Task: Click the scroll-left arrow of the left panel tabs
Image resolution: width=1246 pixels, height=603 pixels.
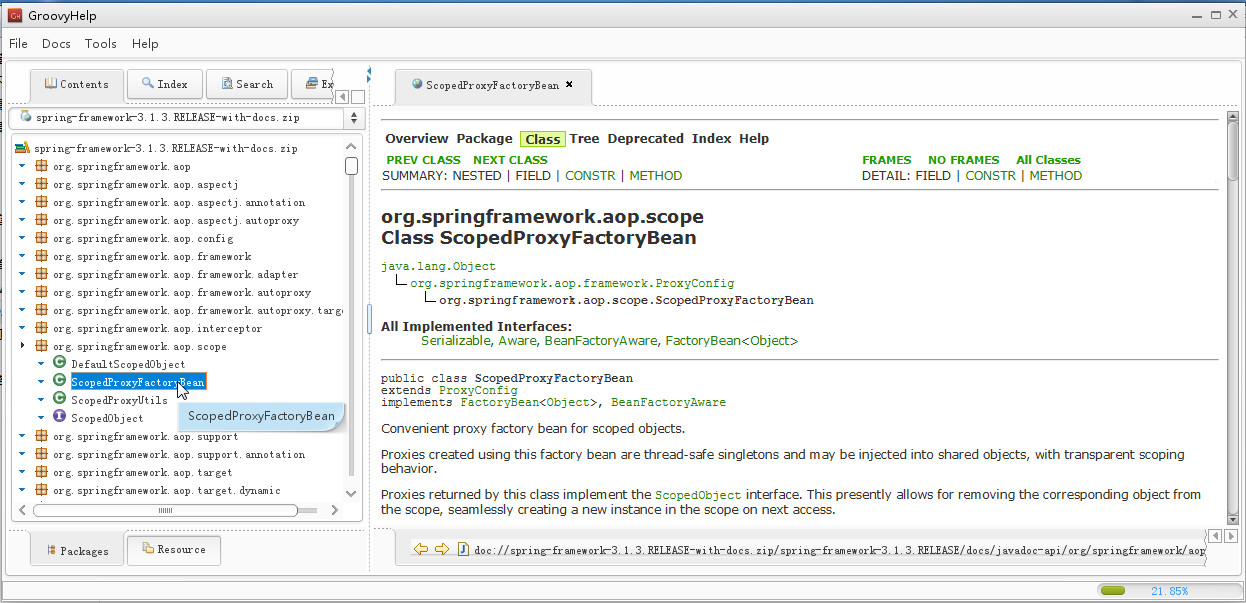Action: (x=341, y=97)
